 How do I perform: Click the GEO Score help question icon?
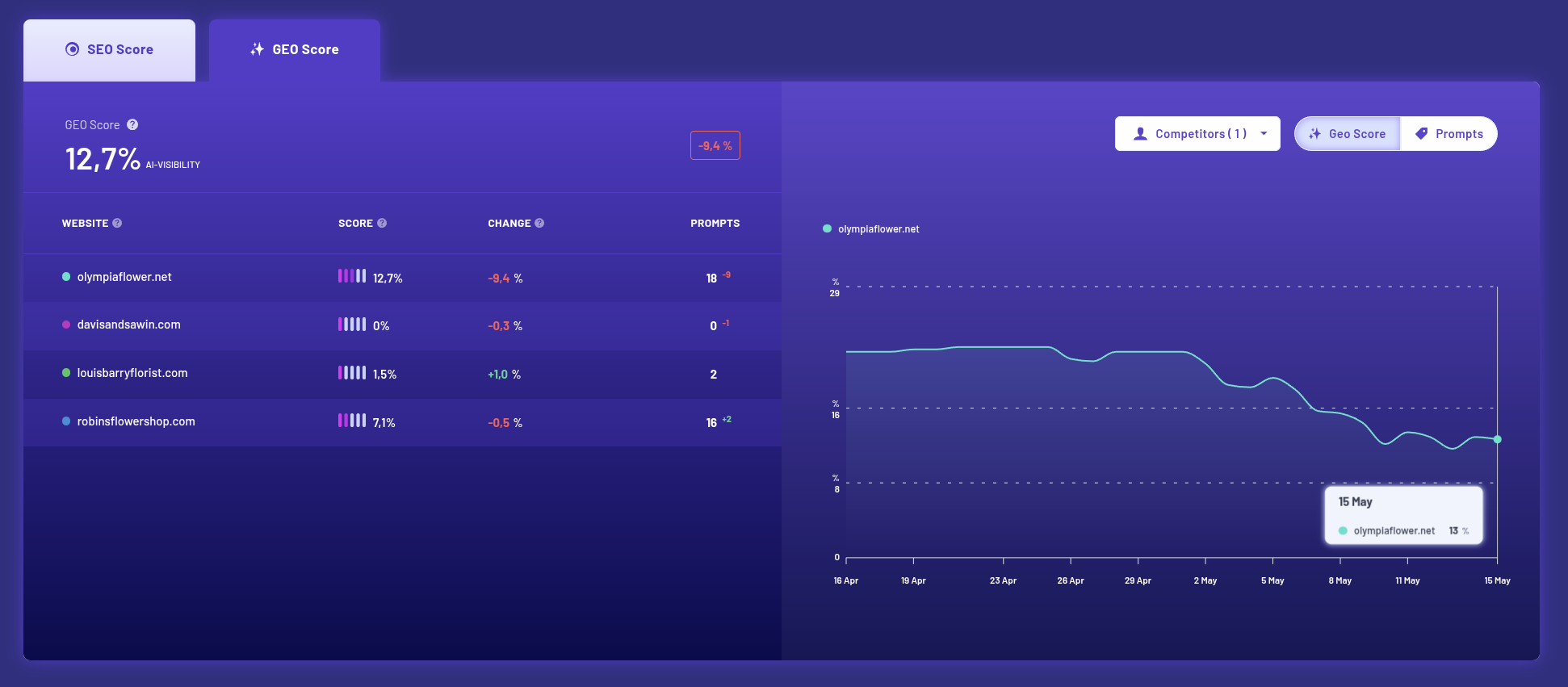(132, 125)
